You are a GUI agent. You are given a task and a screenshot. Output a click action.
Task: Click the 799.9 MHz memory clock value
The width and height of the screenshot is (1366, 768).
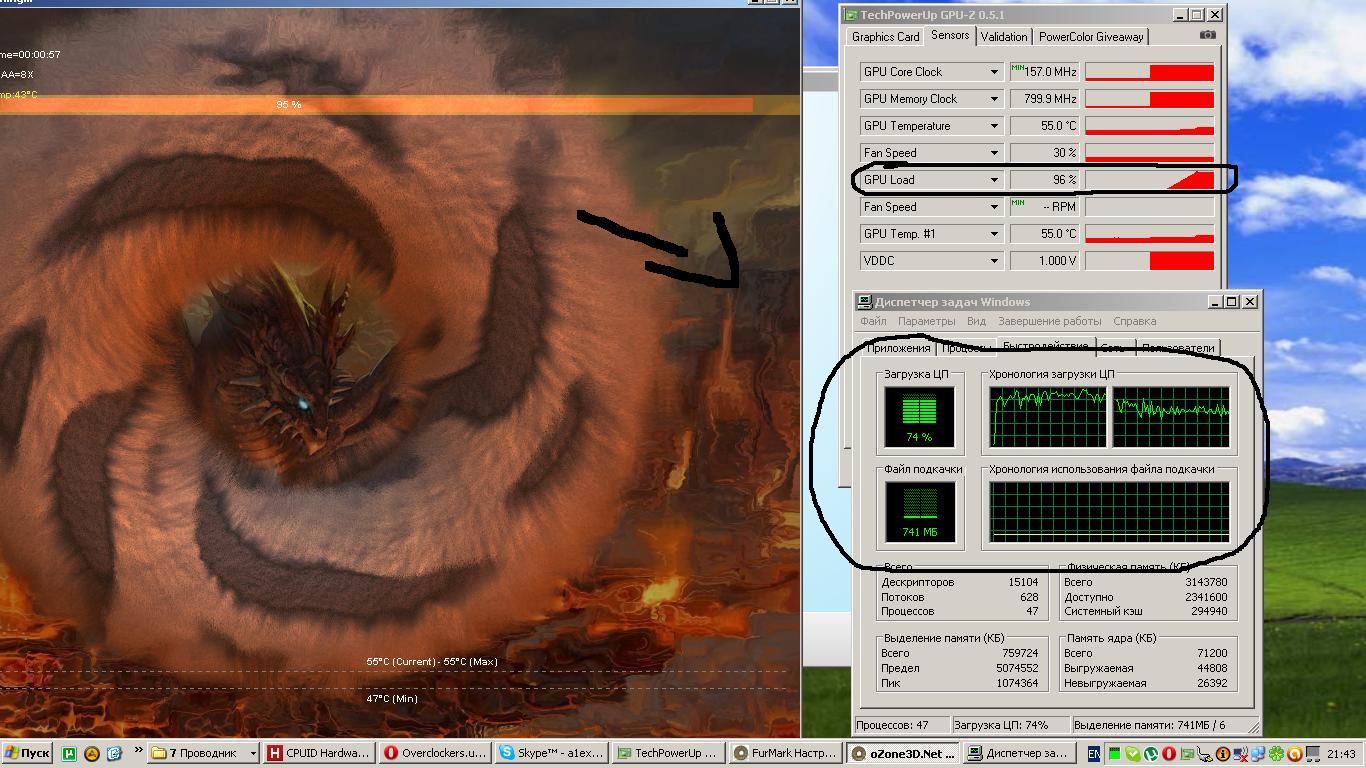click(x=1044, y=99)
